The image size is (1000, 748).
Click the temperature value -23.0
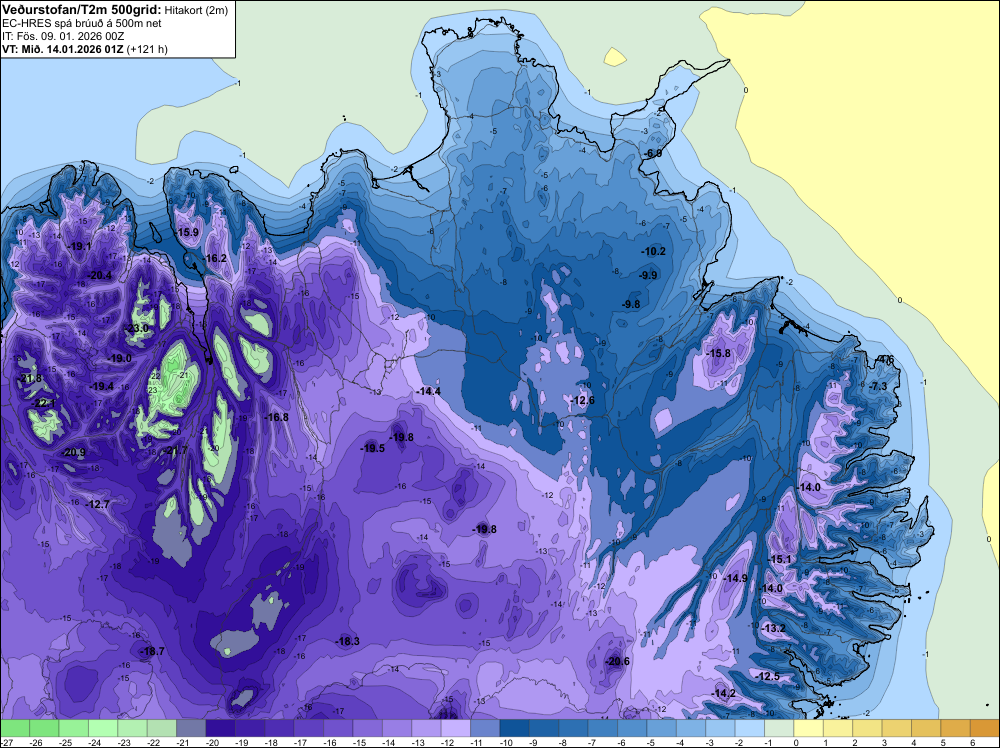point(136,328)
